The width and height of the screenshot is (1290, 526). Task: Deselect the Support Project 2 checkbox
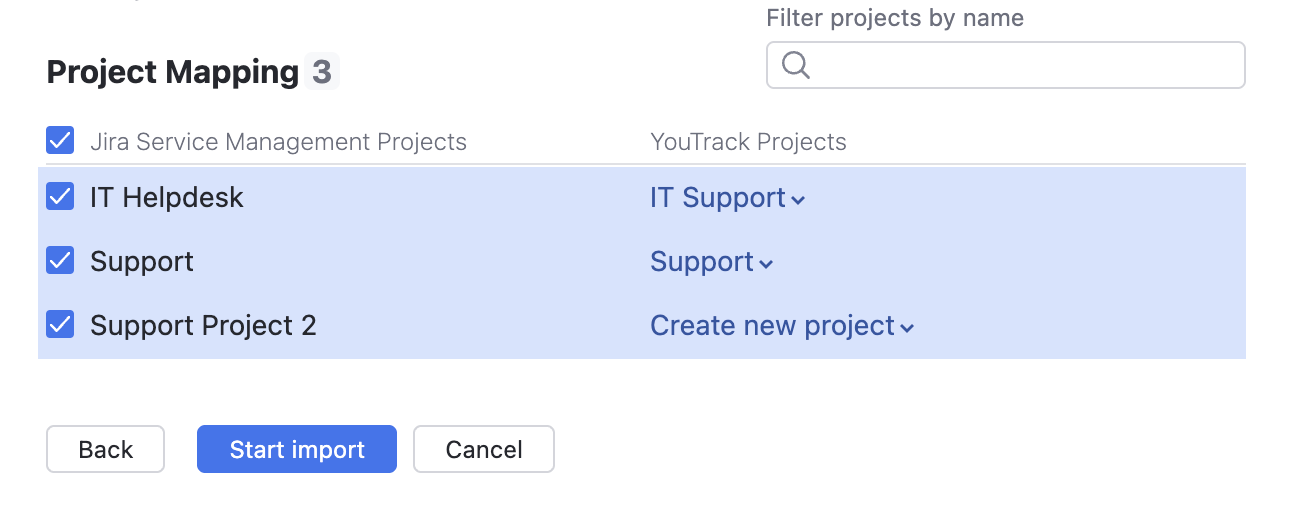pos(60,325)
